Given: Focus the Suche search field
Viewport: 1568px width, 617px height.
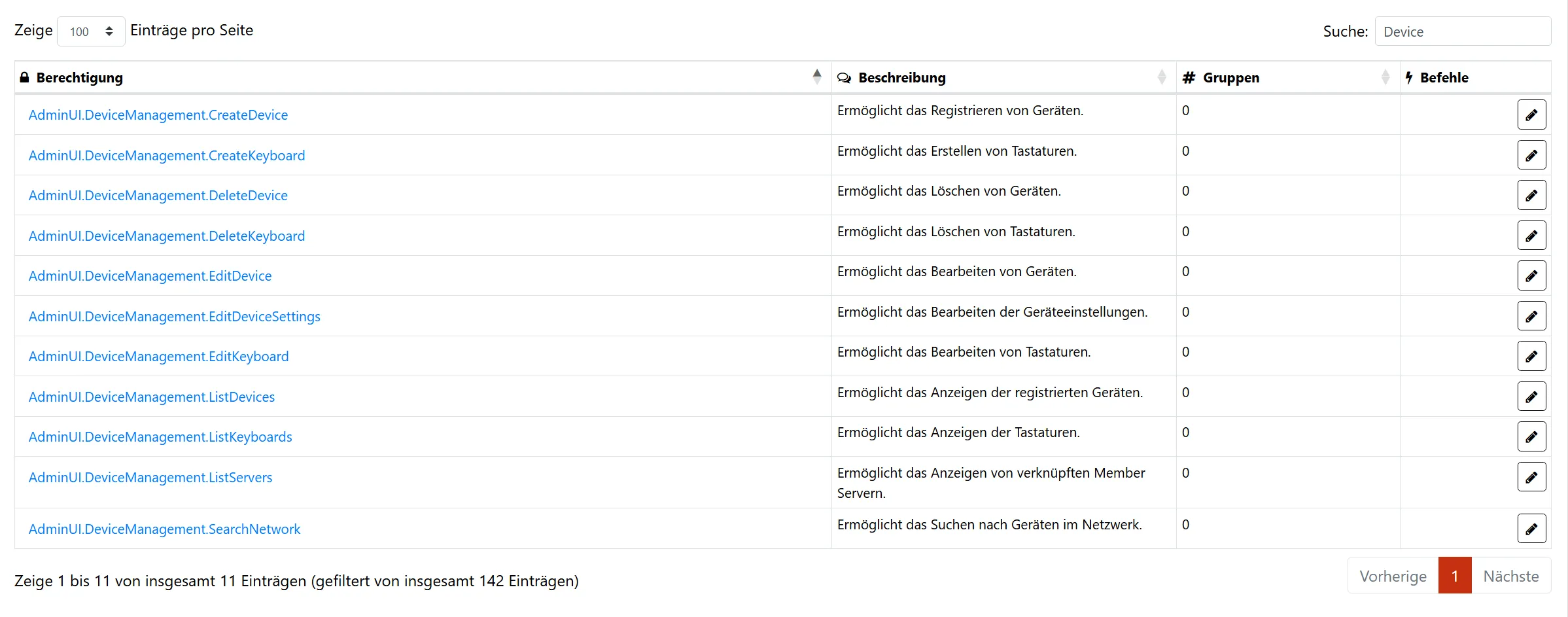Looking at the screenshot, I should tap(1462, 31).
